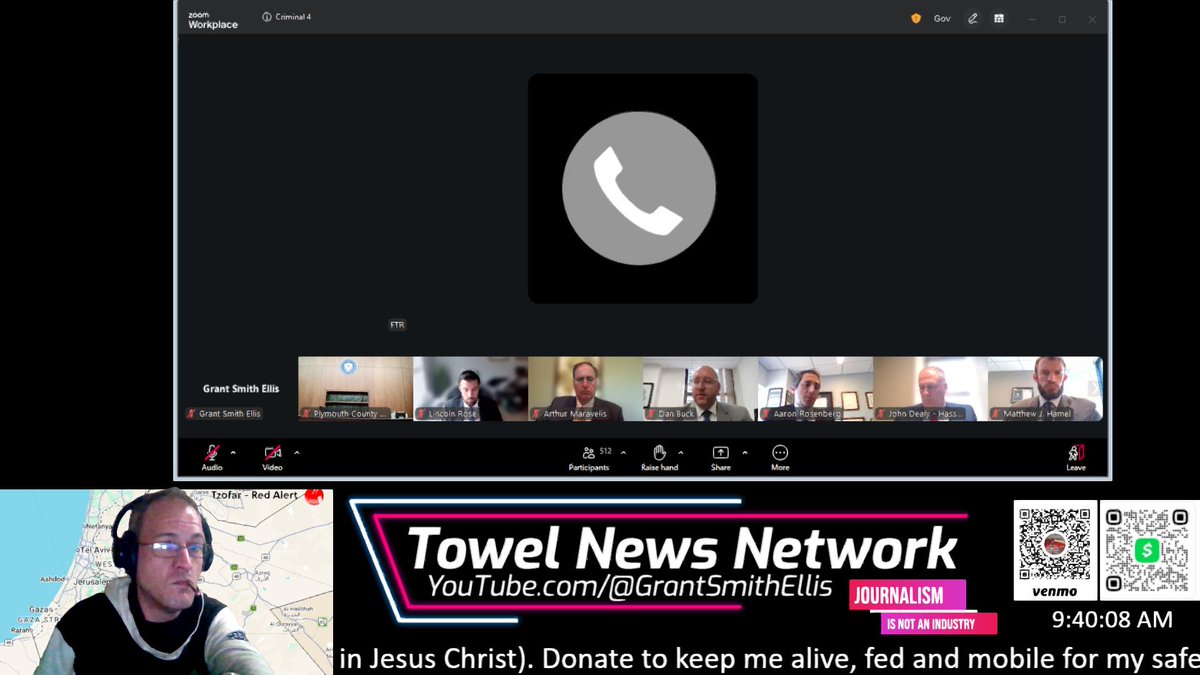Click the Gov label in title bar
Image resolution: width=1200 pixels, height=675 pixels.
[x=942, y=18]
